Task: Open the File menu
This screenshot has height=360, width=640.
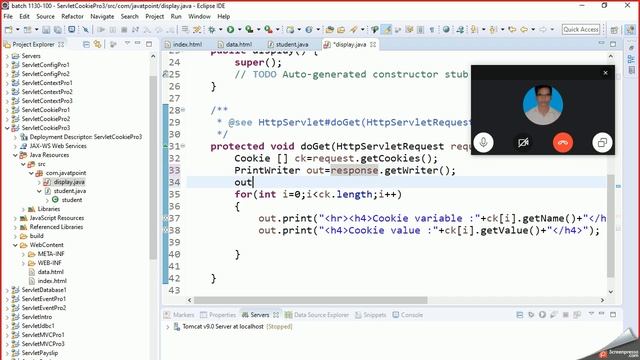Action: point(8,16)
